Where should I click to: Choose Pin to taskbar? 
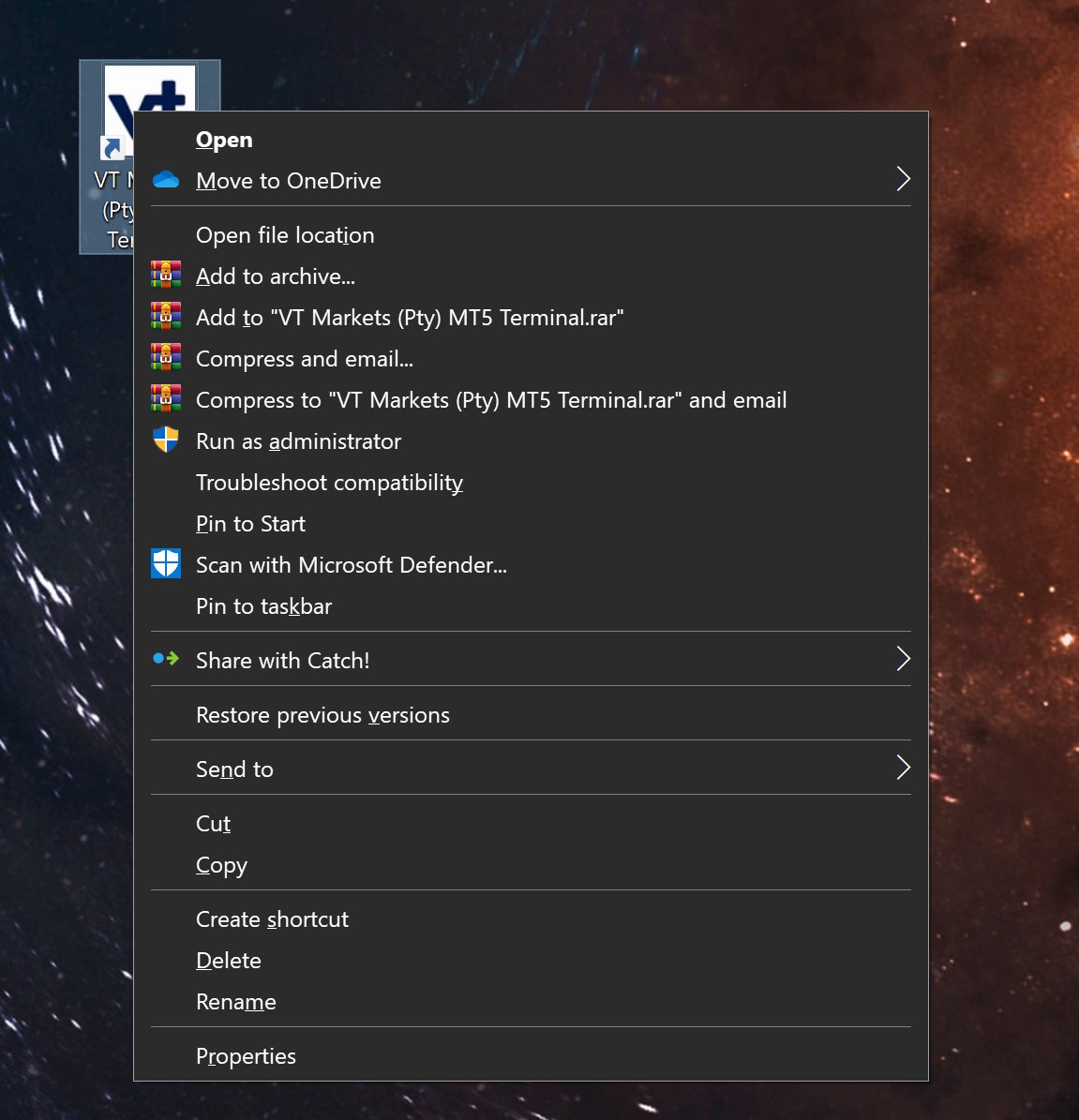[531, 606]
